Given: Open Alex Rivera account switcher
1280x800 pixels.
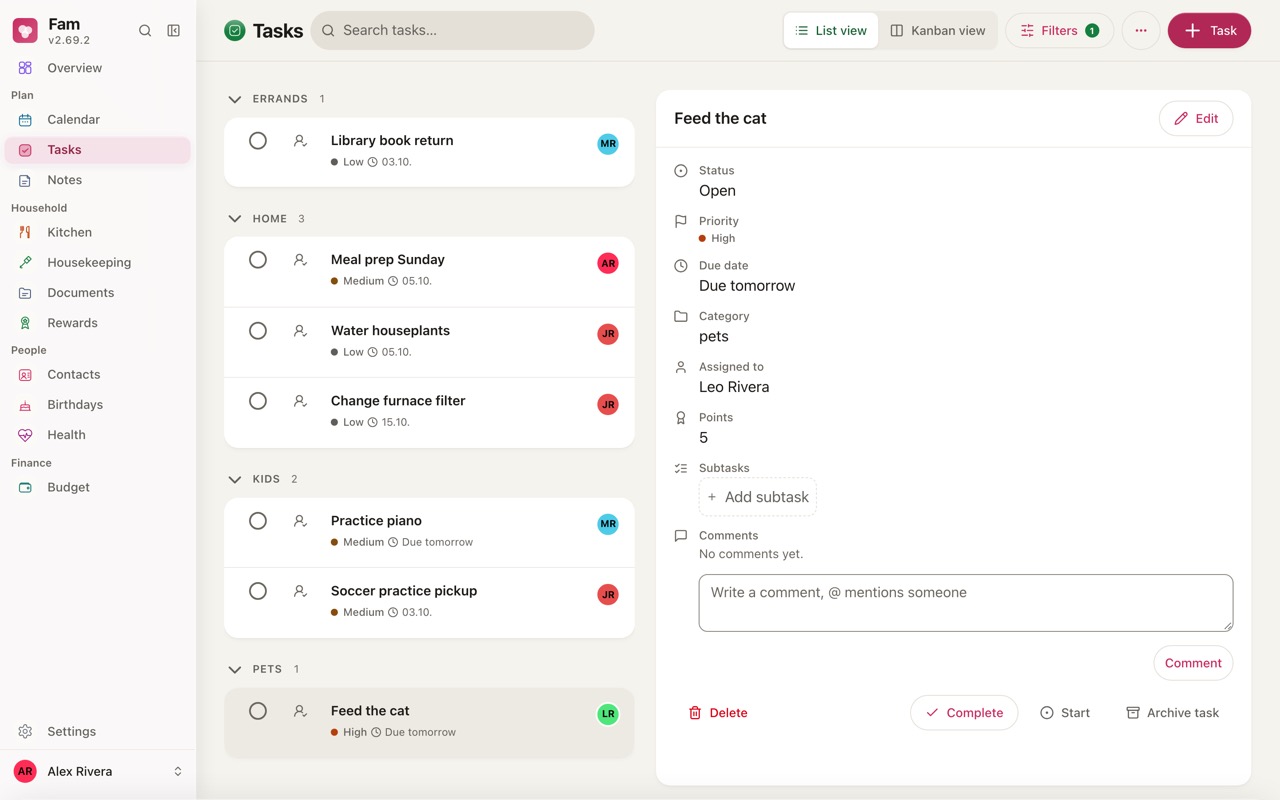Looking at the screenshot, I should [x=98, y=772].
